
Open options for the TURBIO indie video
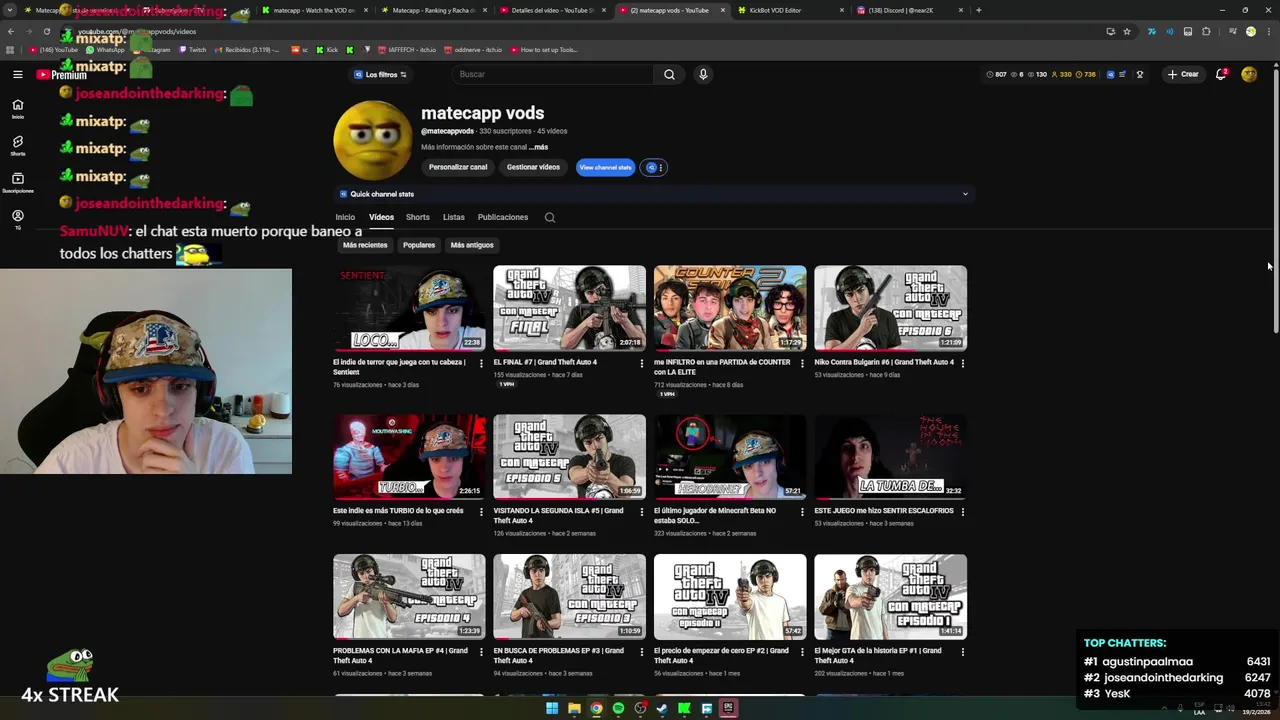tap(482, 512)
